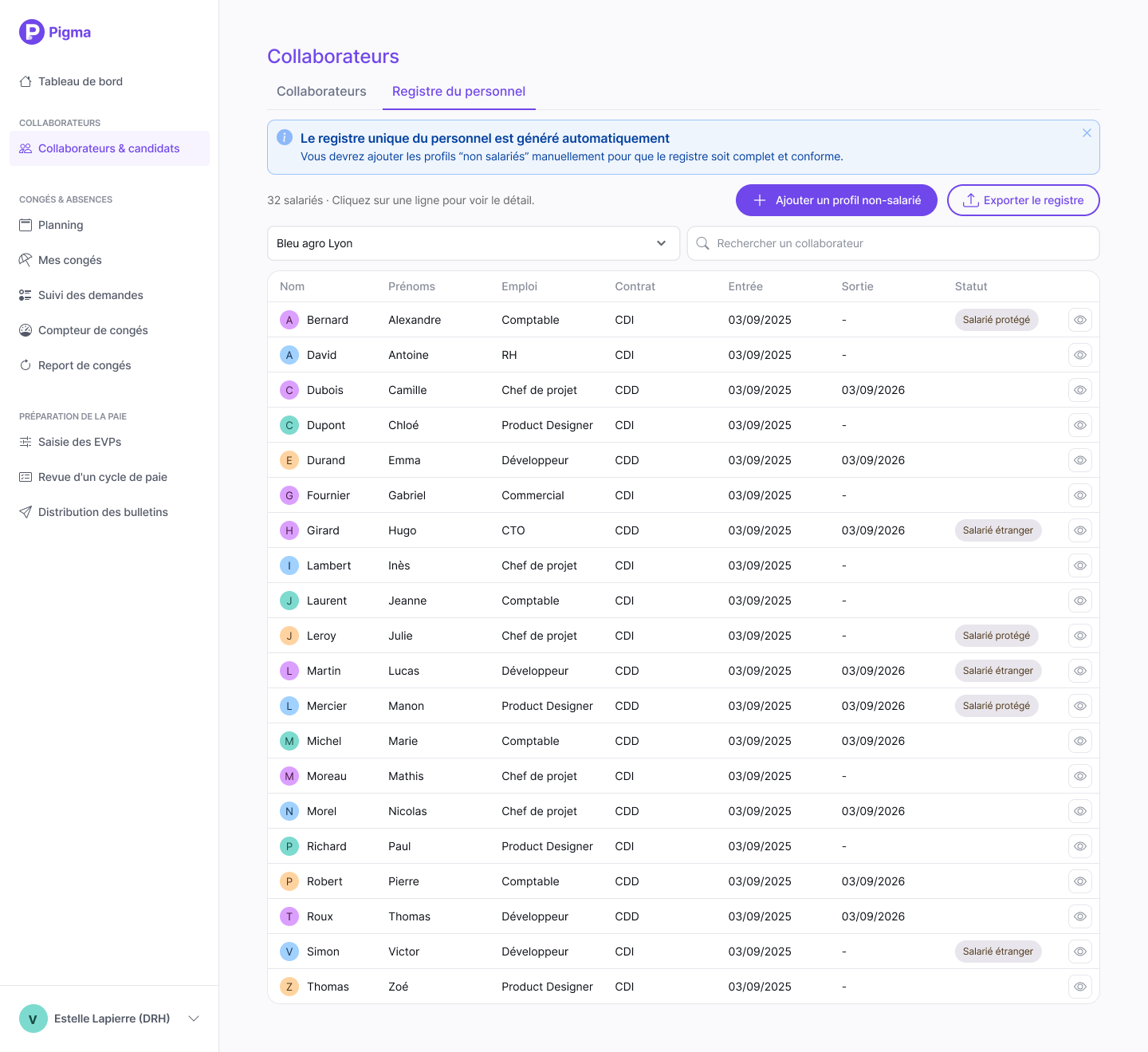The width and height of the screenshot is (1148, 1052).
Task: Click Thomas Zoé avatar letter Z
Action: [x=289, y=987]
